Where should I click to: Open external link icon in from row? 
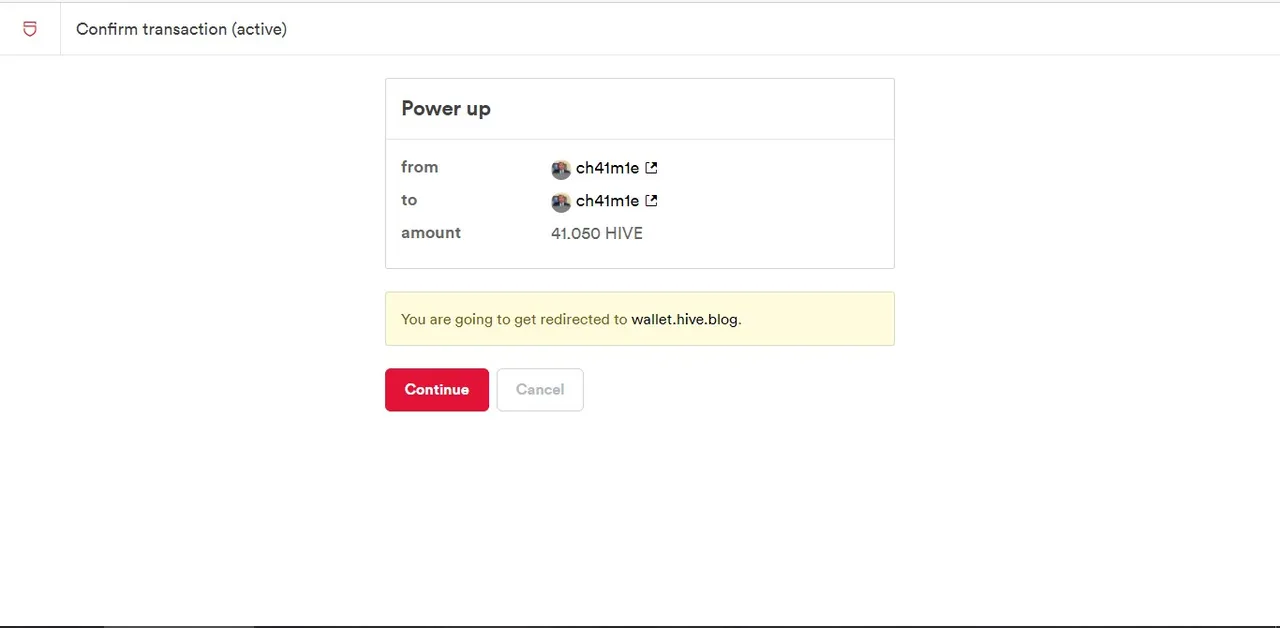[x=651, y=168]
